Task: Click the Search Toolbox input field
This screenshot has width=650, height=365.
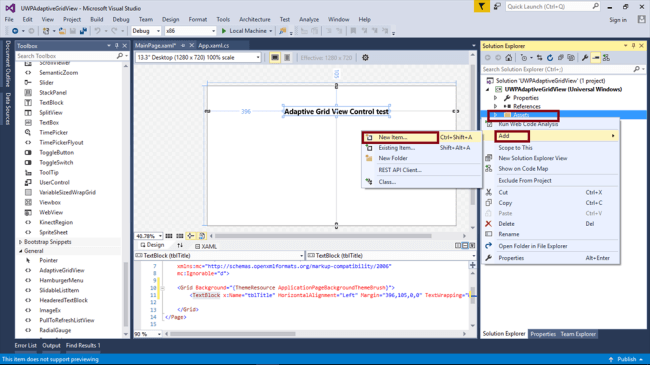Action: pyautogui.click(x=66, y=56)
